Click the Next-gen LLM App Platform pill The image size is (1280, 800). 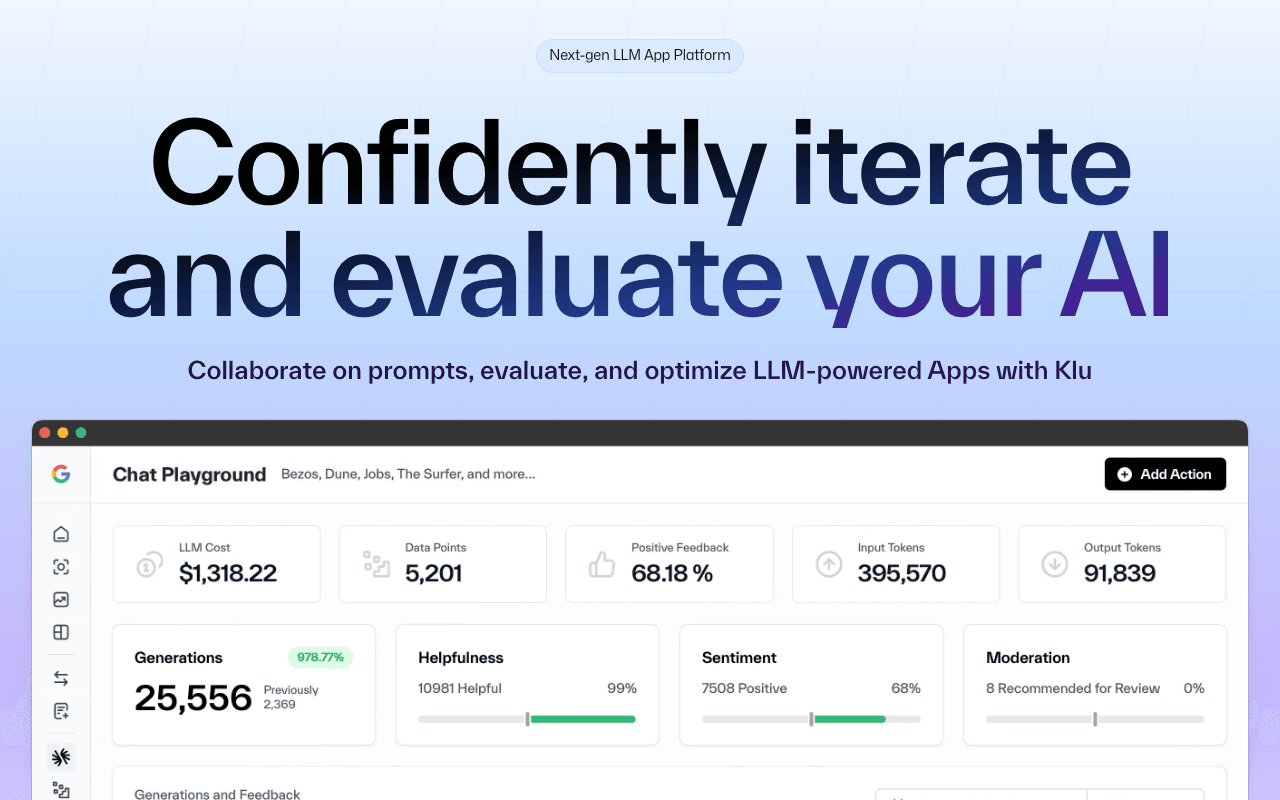coord(640,55)
